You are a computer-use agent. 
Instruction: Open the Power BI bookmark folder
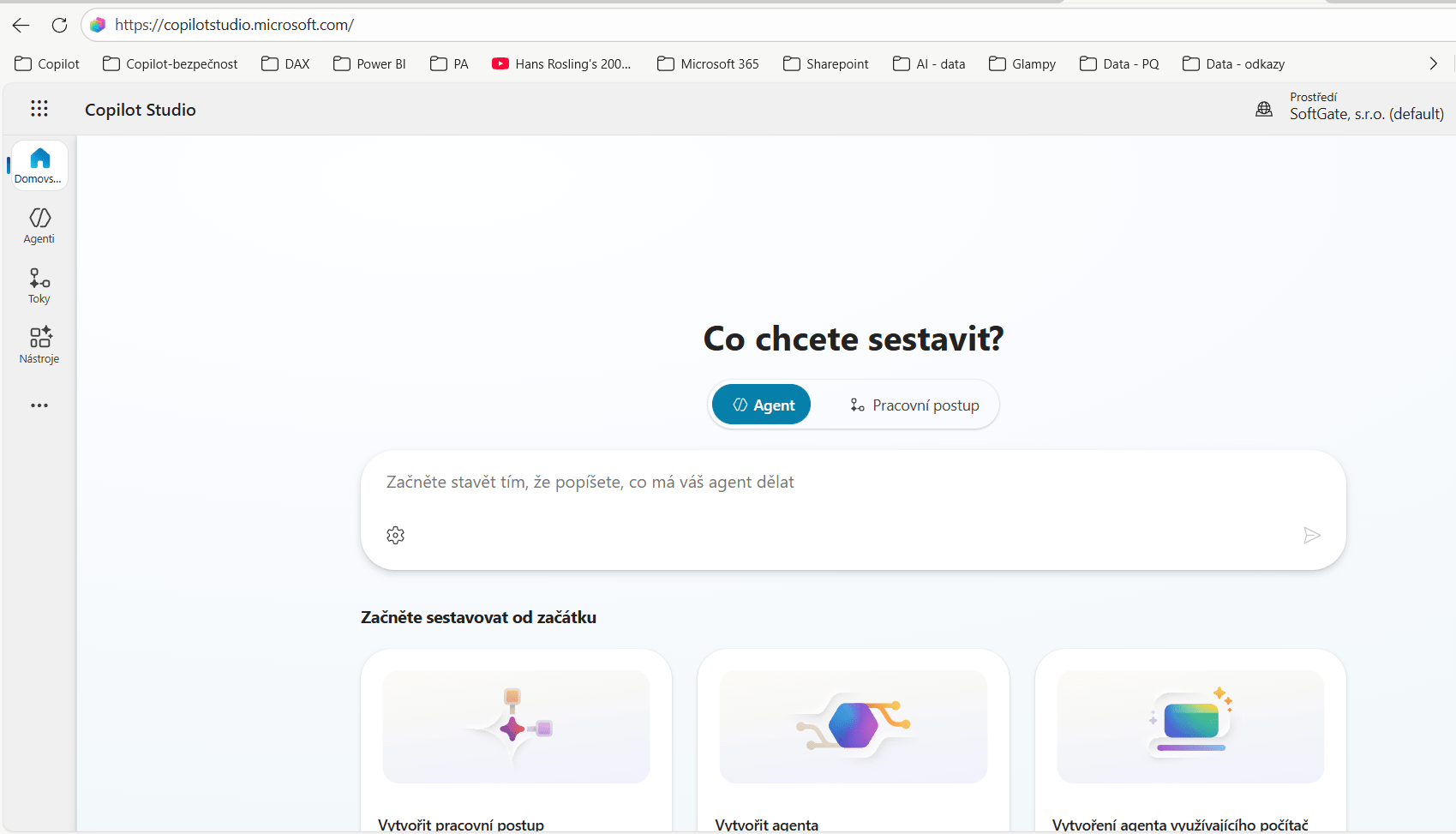pyautogui.click(x=370, y=63)
